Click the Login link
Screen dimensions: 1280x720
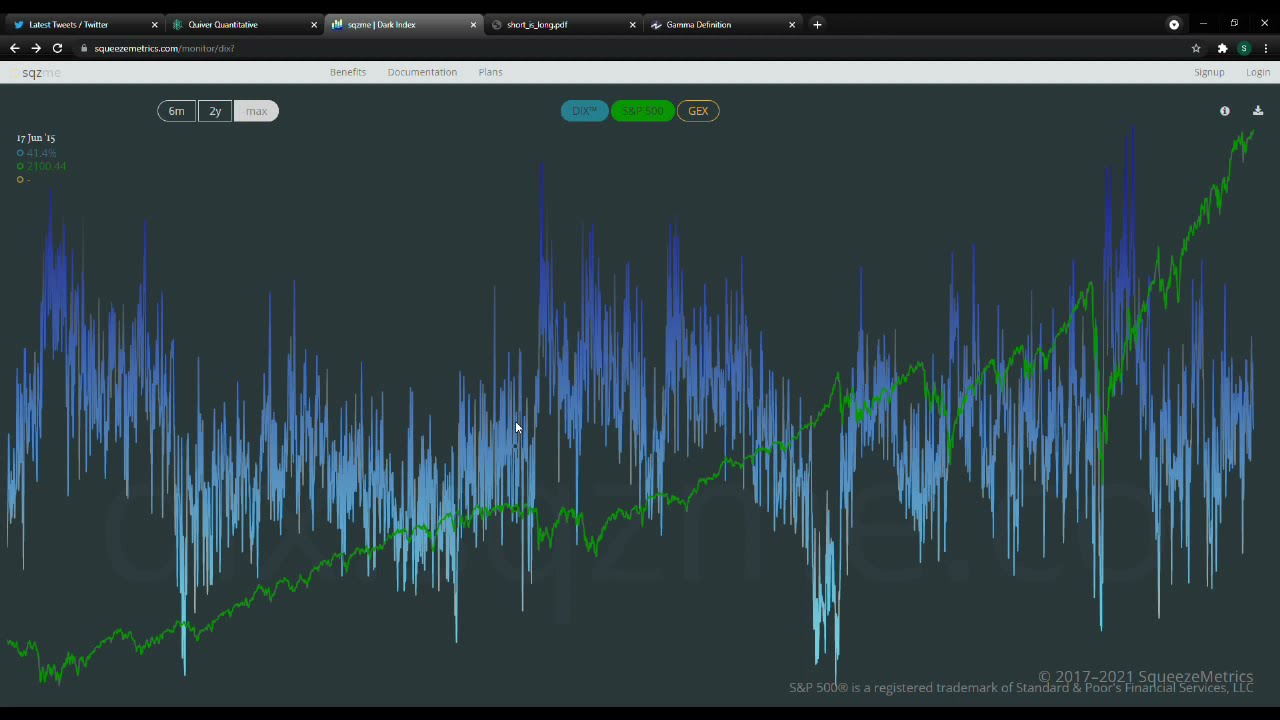1258,72
